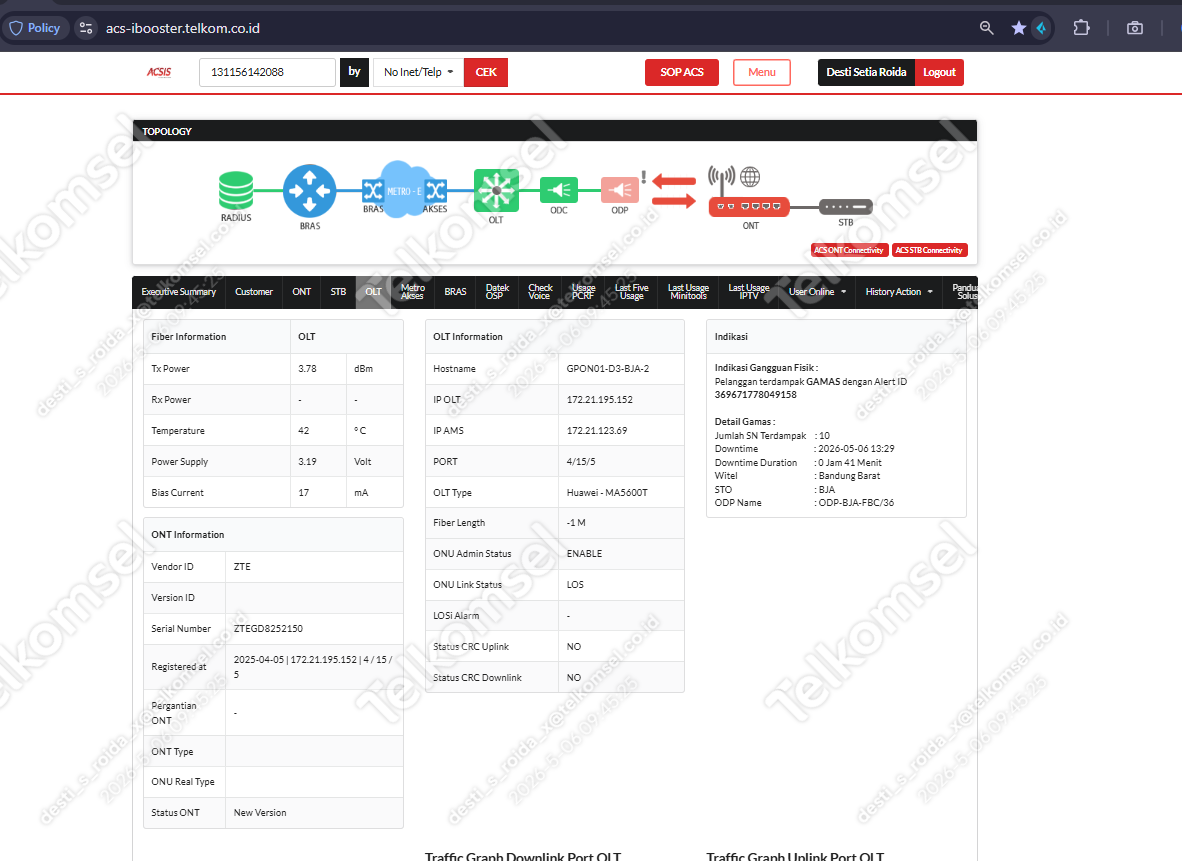The width and height of the screenshot is (1182, 861).
Task: Click the ACSIS logo
Action: tap(159, 72)
